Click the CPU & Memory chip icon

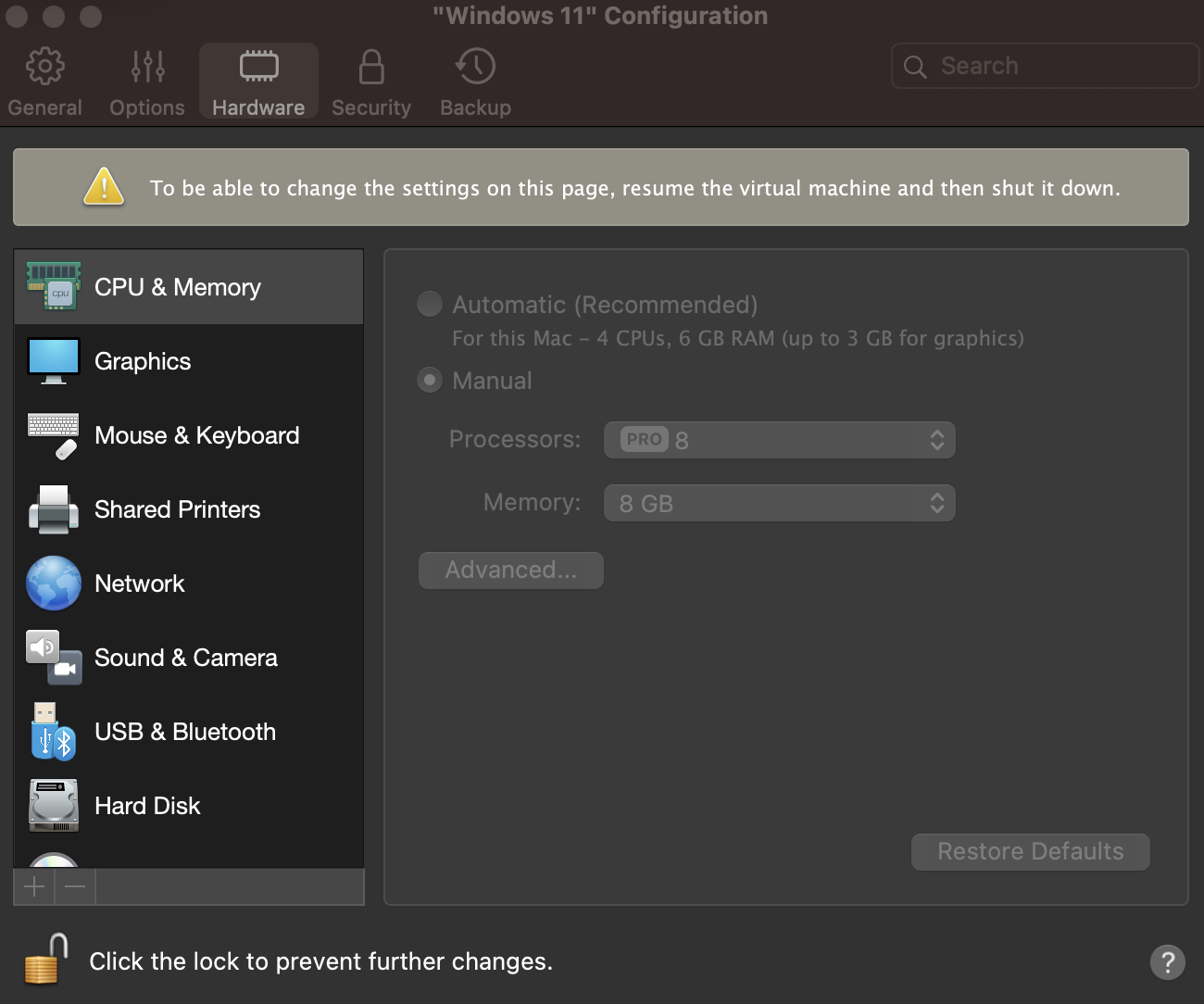click(54, 286)
